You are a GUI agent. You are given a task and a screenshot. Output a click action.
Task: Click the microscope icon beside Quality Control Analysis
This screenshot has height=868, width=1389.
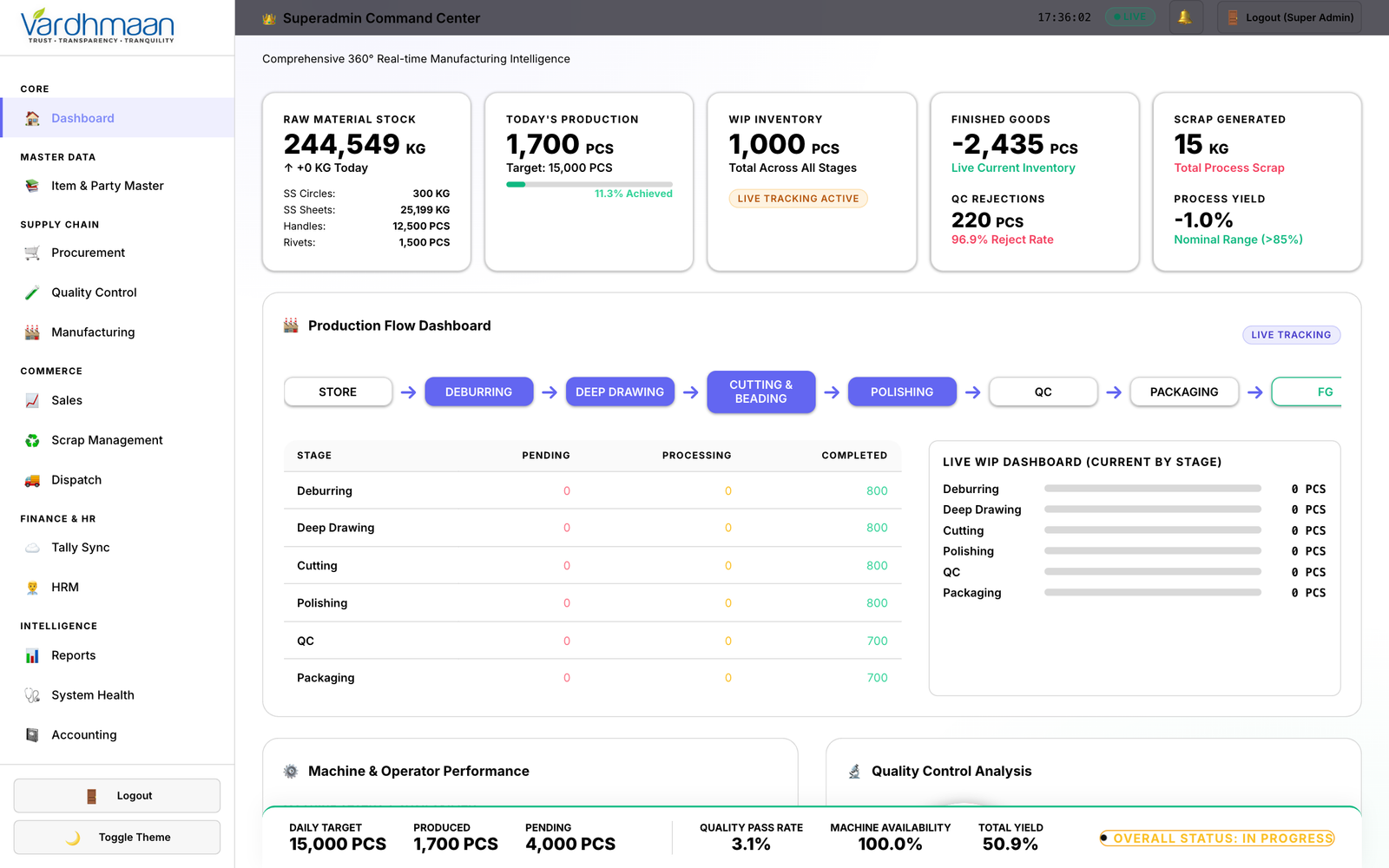(x=854, y=771)
